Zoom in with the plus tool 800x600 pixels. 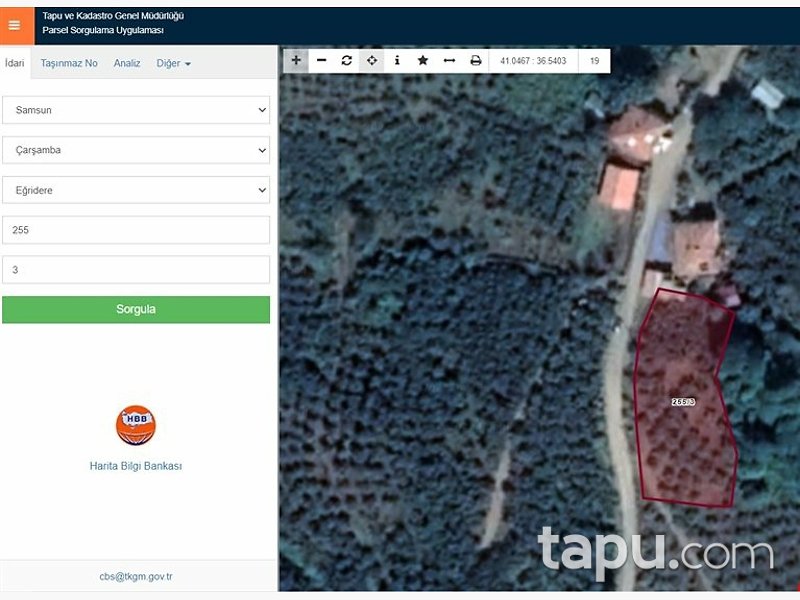tap(296, 61)
